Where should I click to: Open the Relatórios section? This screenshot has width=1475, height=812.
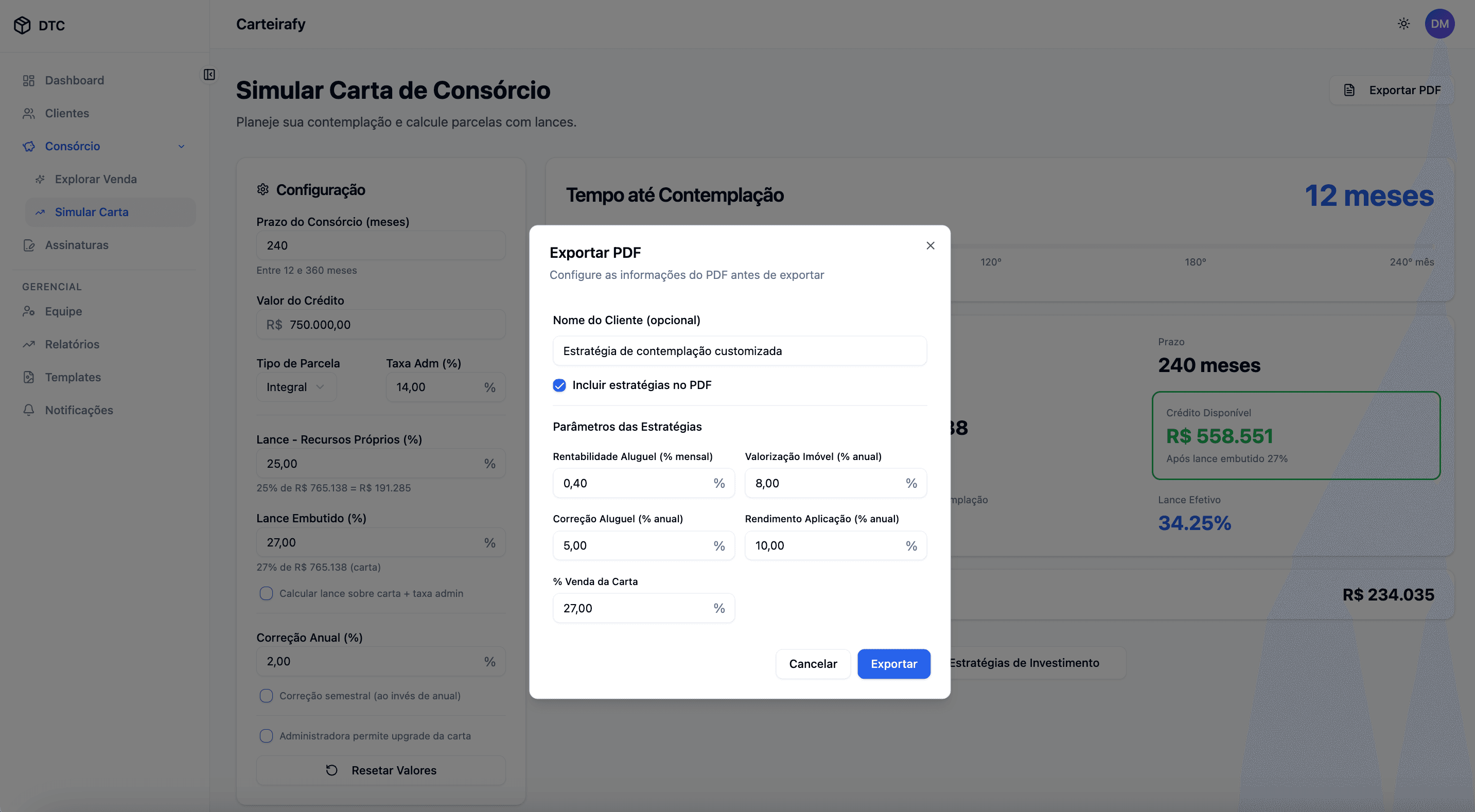pyautogui.click(x=72, y=344)
